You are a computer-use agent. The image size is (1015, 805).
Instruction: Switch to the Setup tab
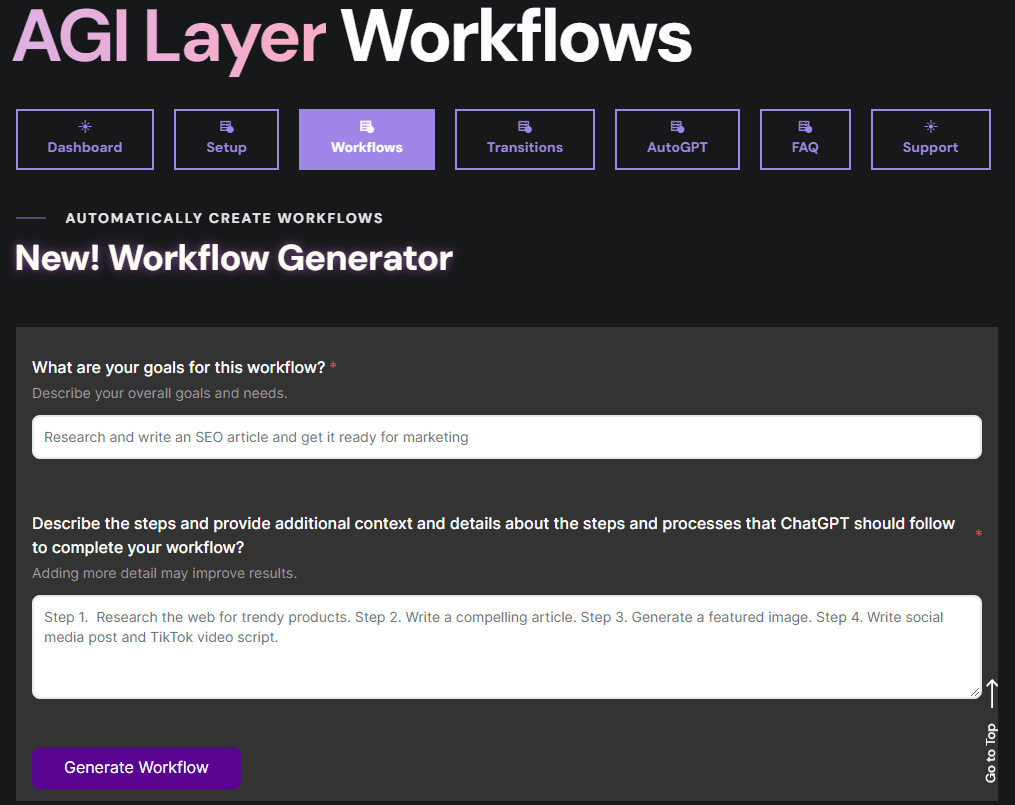click(x=227, y=139)
